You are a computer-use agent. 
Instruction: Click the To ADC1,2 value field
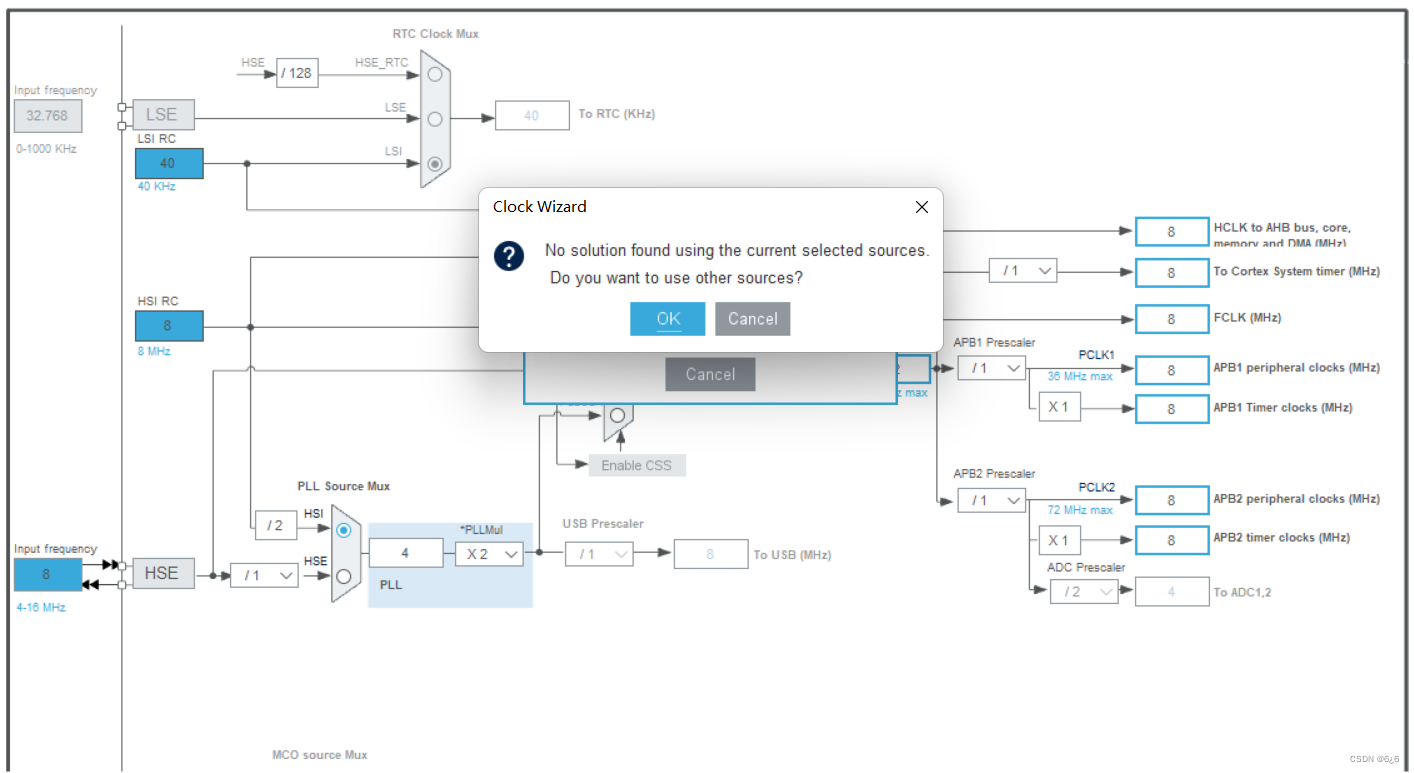(1172, 592)
